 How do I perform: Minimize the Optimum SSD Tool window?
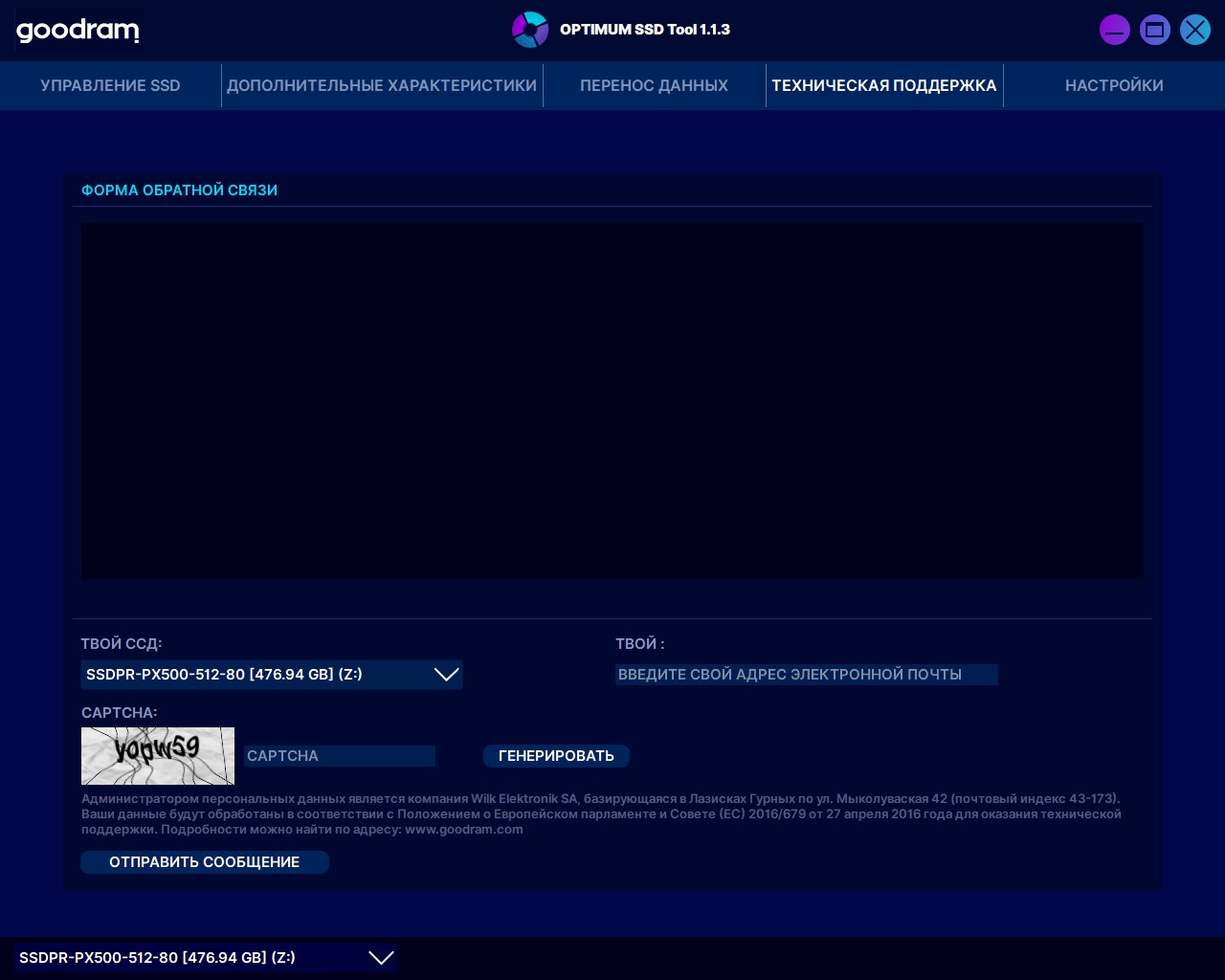[1115, 30]
